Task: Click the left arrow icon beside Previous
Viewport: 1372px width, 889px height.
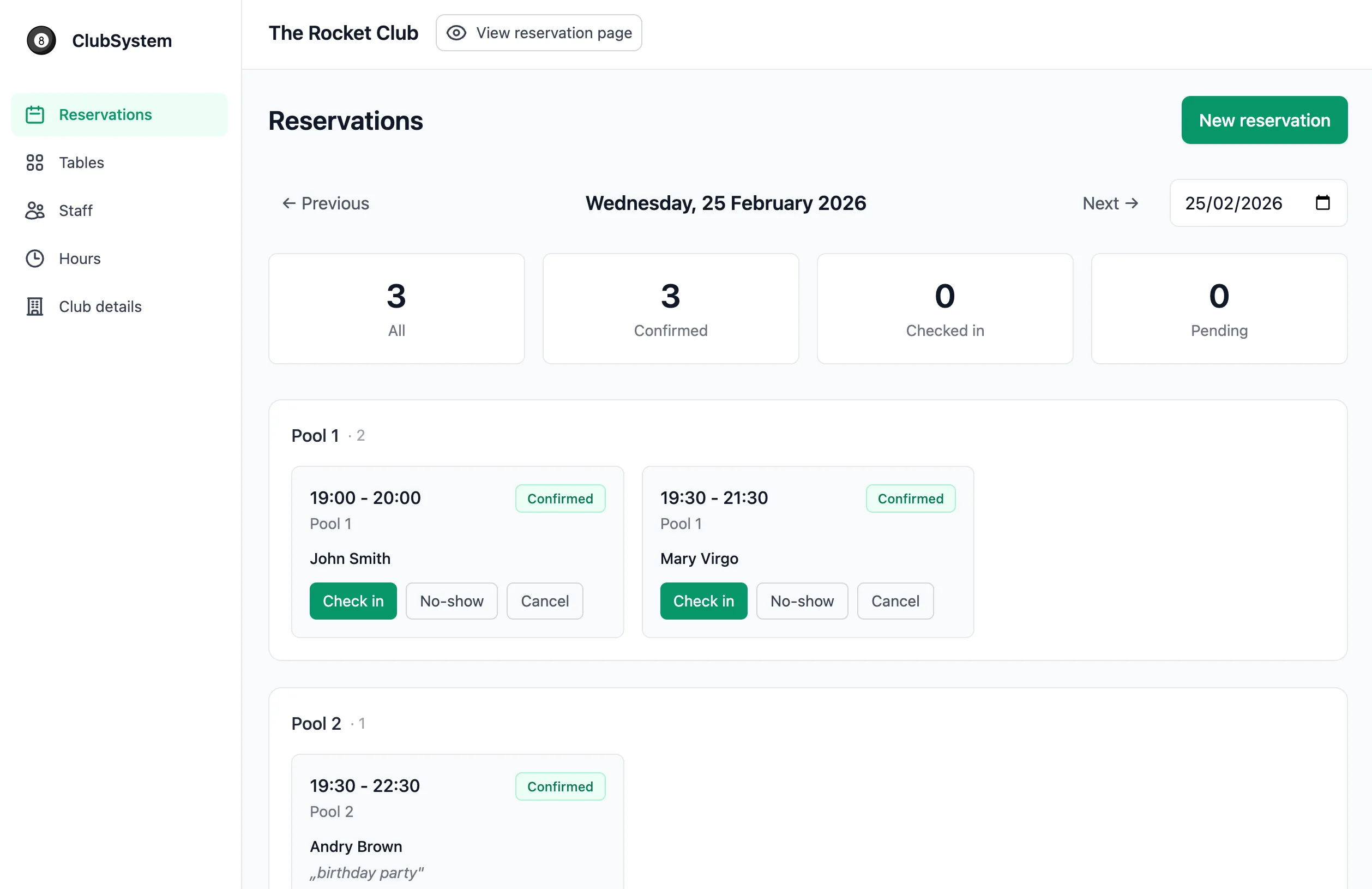Action: coord(288,203)
